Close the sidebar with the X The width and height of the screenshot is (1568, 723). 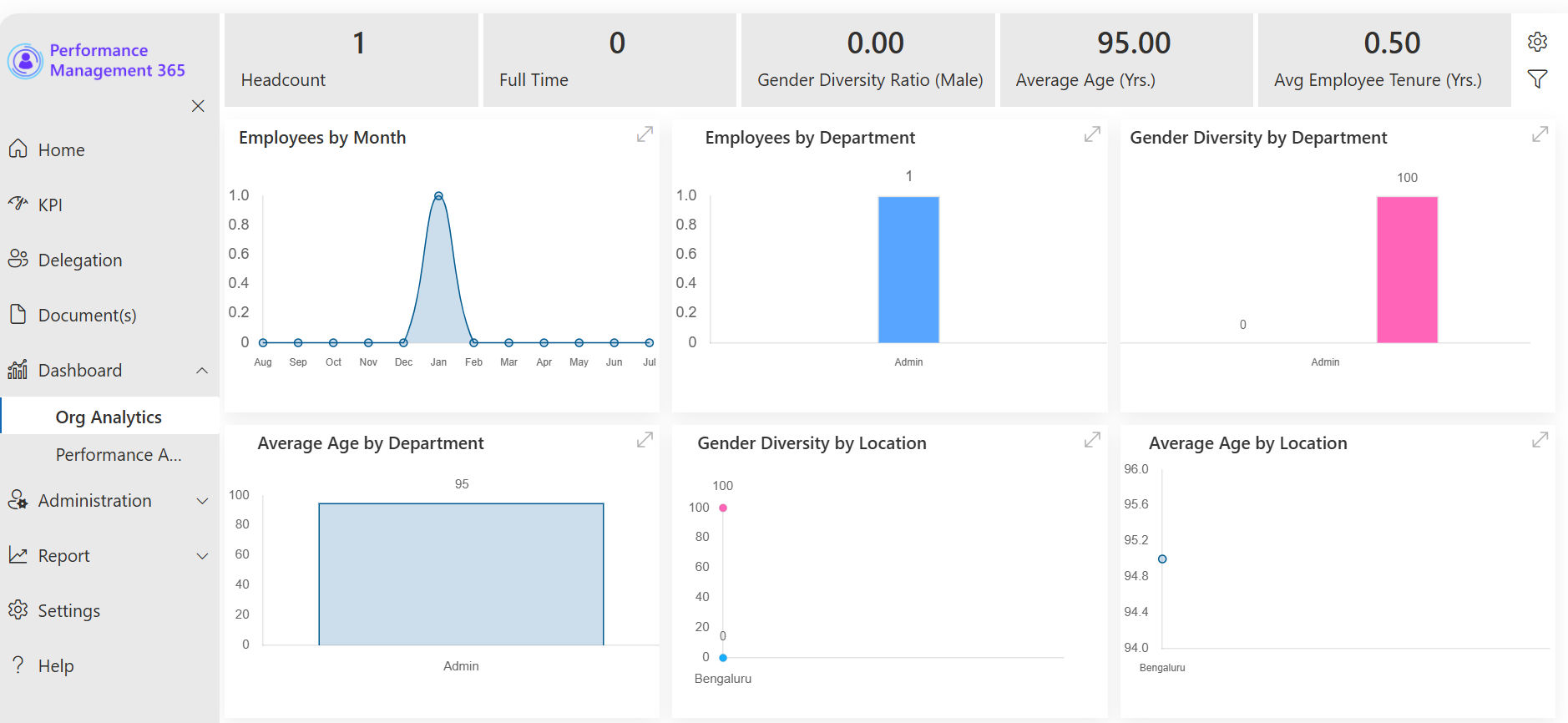(x=198, y=106)
